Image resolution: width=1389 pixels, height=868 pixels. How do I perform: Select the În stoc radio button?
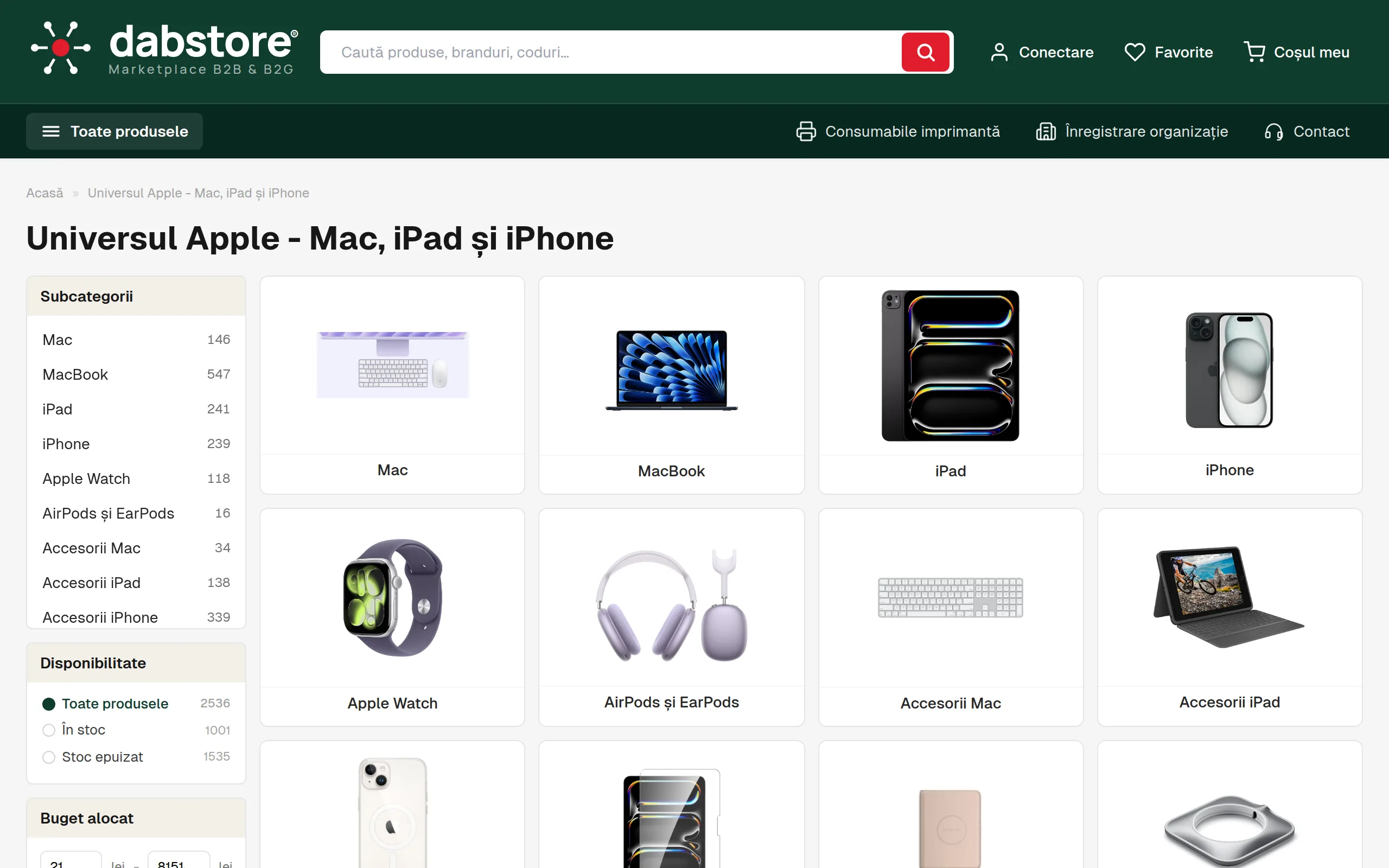[49, 730]
